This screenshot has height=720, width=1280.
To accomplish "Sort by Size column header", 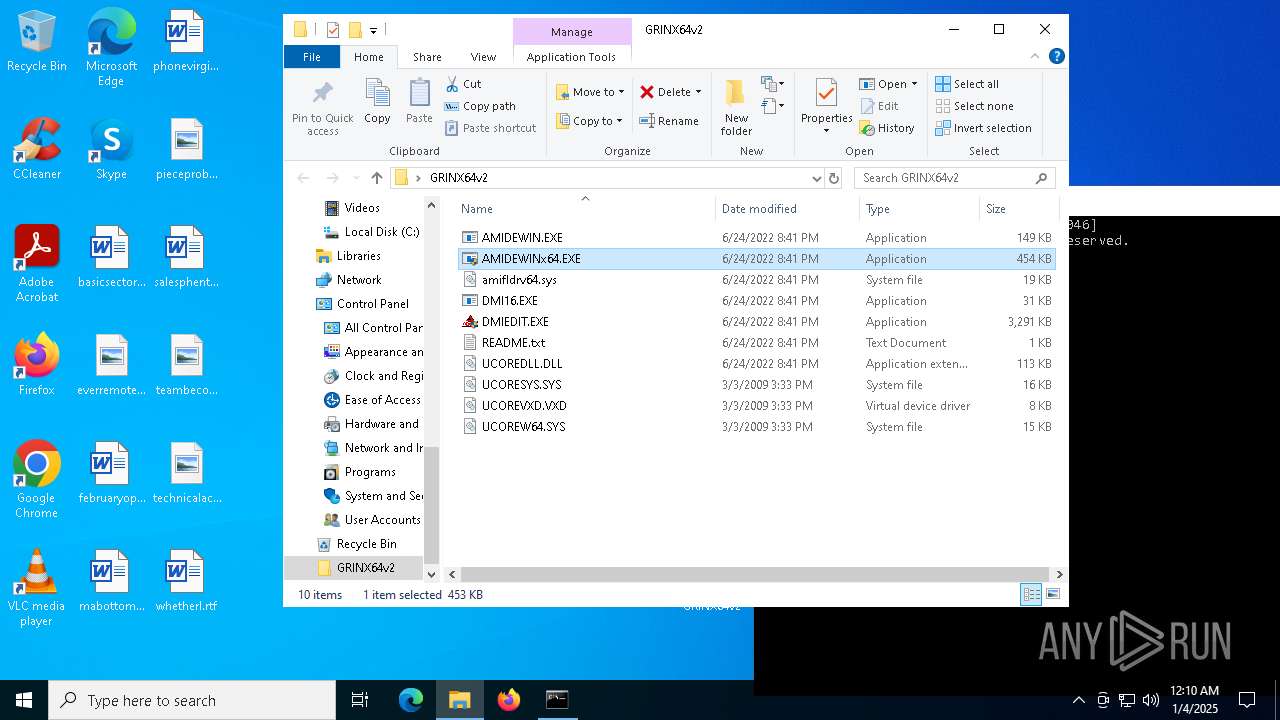I will [x=1018, y=209].
